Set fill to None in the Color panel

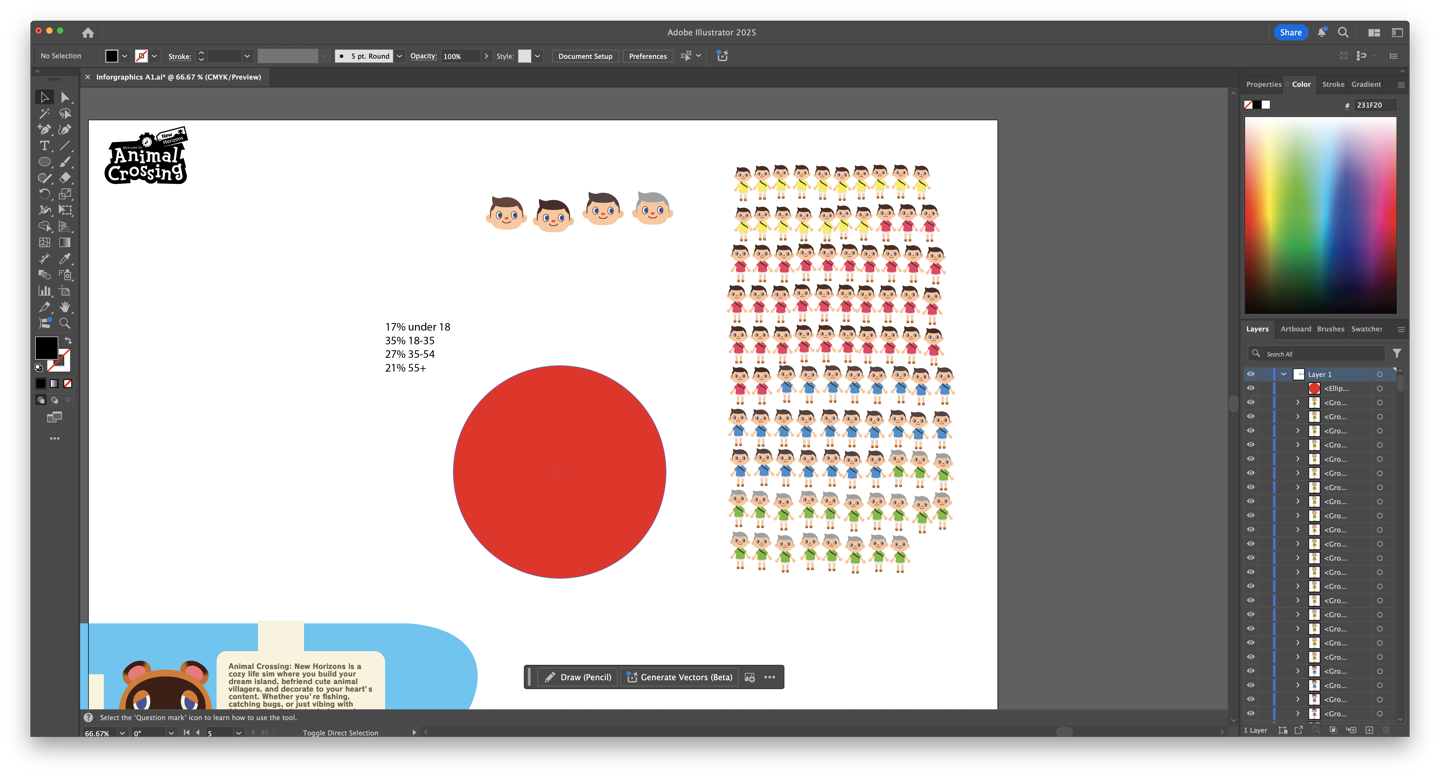pyautogui.click(x=1248, y=105)
